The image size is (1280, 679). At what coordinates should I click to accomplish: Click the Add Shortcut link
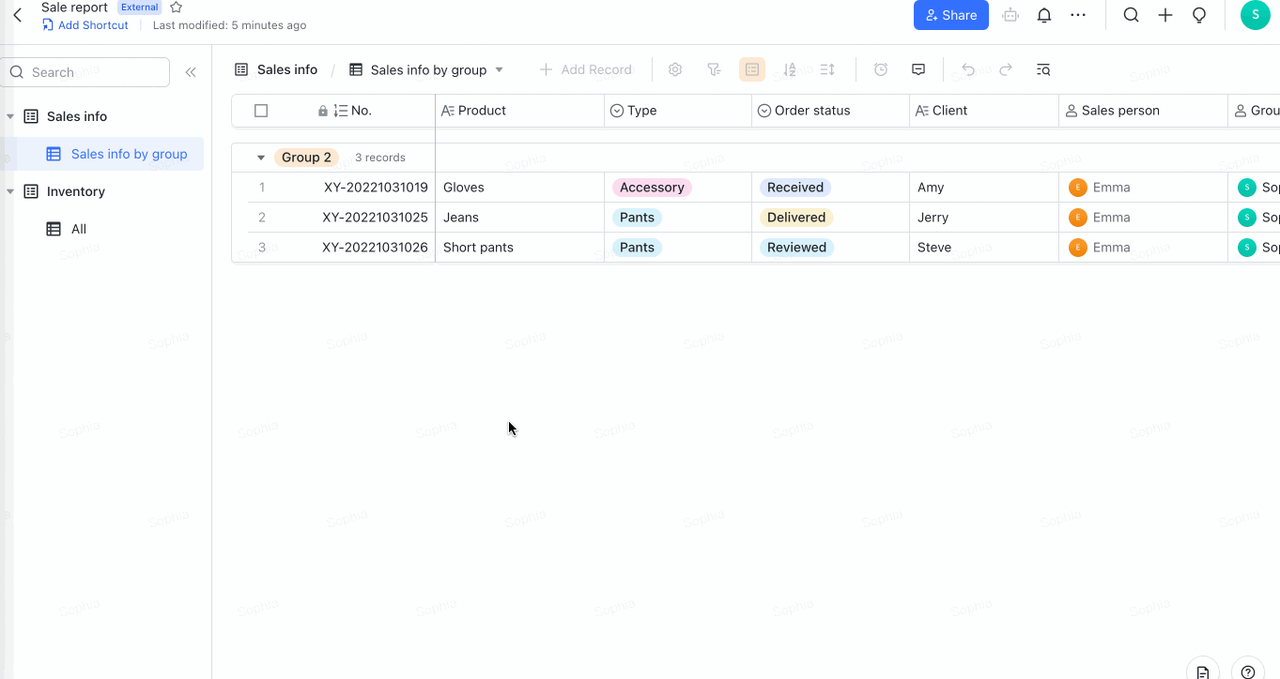92,25
